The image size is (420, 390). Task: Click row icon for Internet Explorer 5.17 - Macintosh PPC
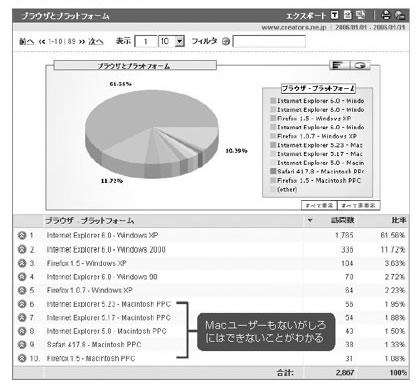(x=22, y=318)
